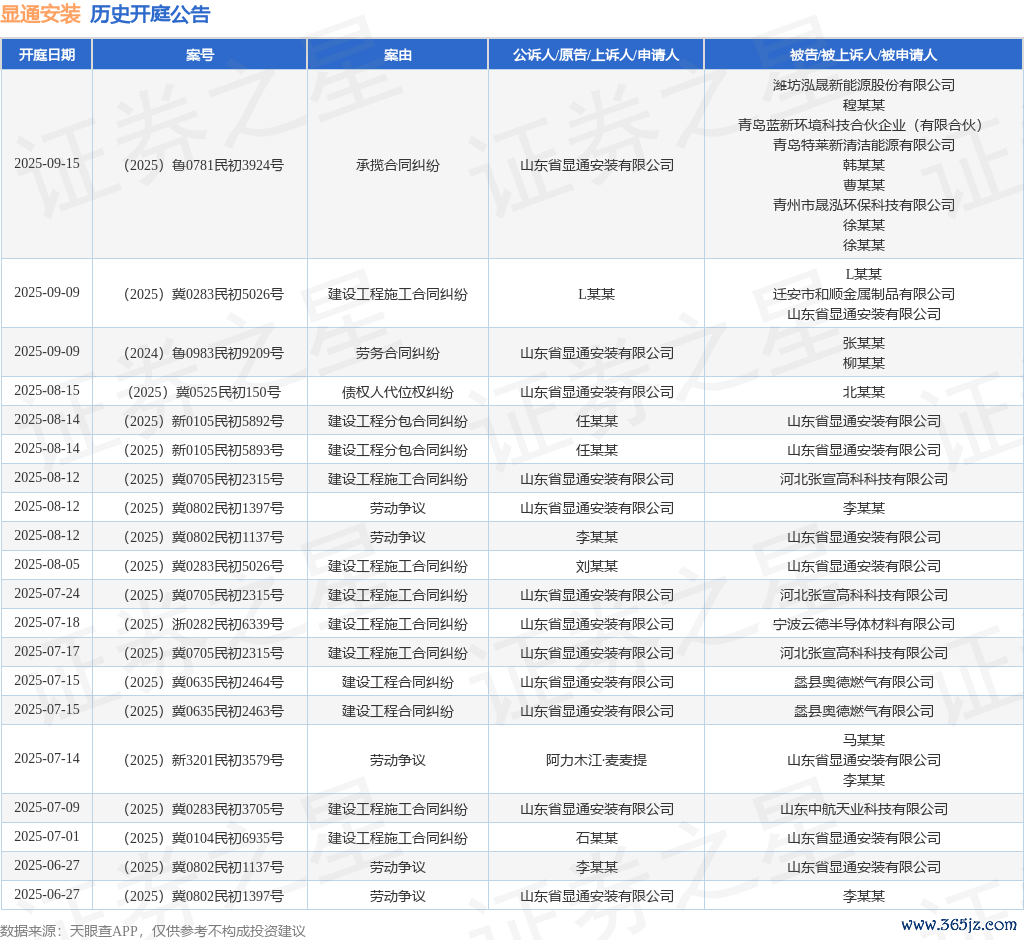Click the 案由 column header
Image resolution: width=1024 pixels, height=940 pixels.
point(397,55)
